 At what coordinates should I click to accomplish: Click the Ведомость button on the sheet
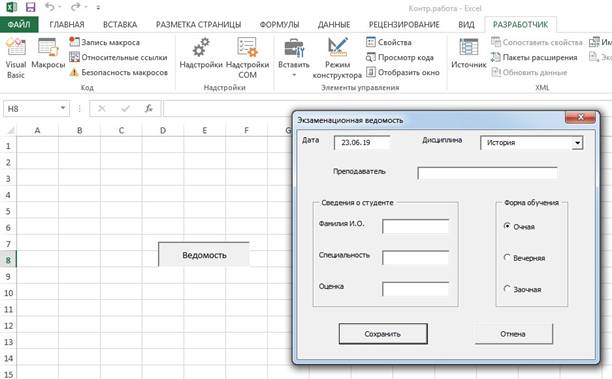click(204, 254)
